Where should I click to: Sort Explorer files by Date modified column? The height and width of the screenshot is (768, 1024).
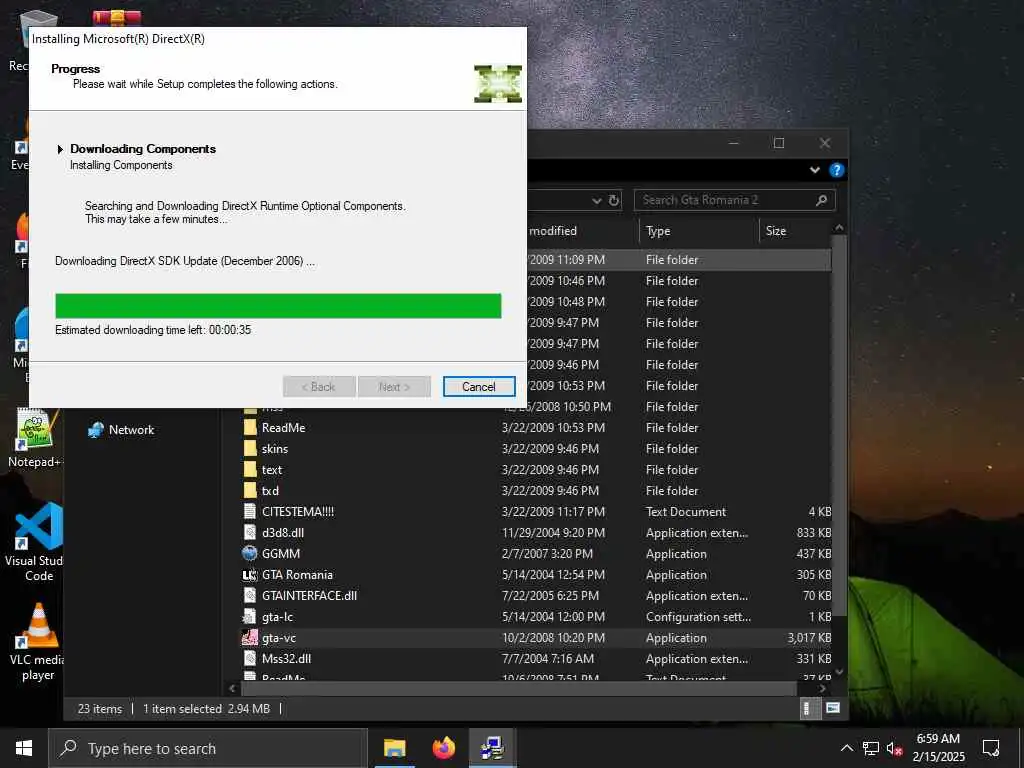pos(581,231)
